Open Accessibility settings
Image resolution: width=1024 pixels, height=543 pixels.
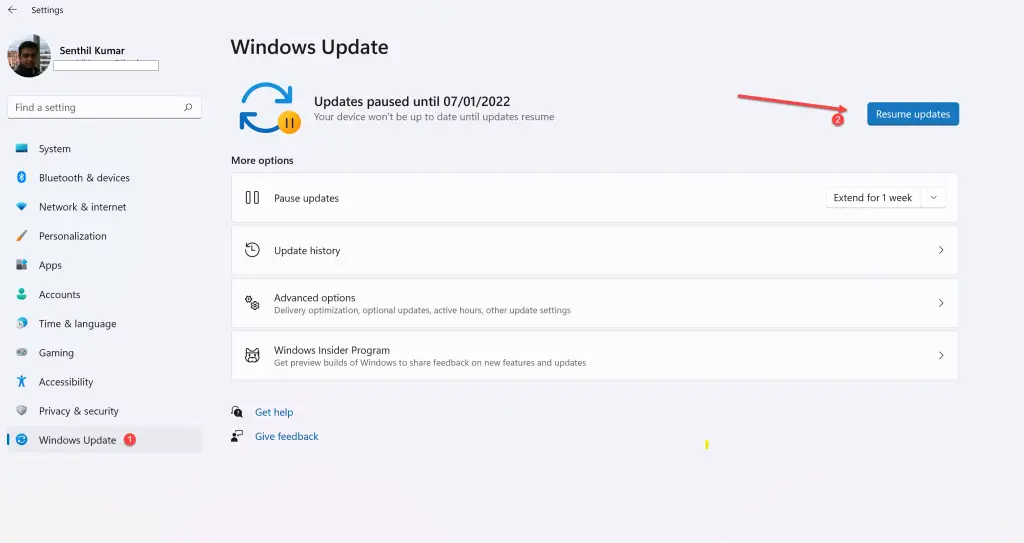click(x=104, y=382)
